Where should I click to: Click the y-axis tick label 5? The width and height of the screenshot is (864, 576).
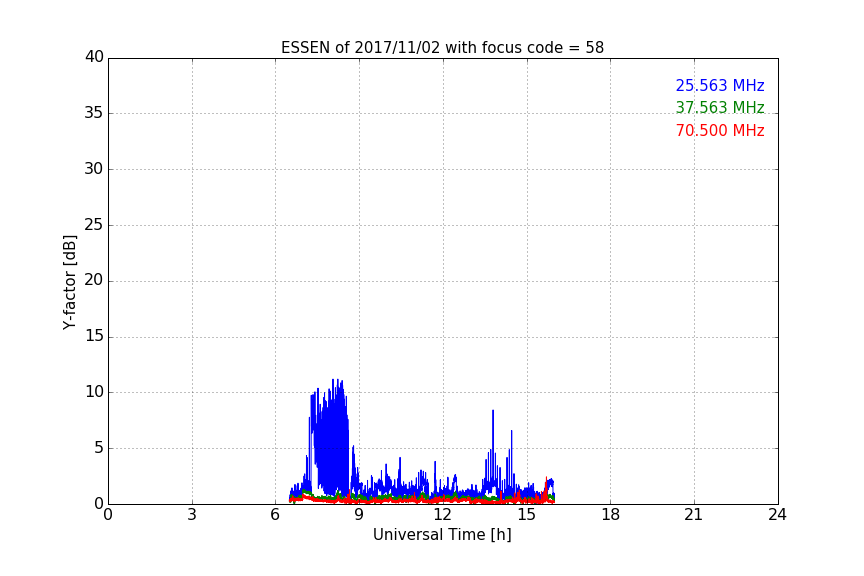pos(99,448)
